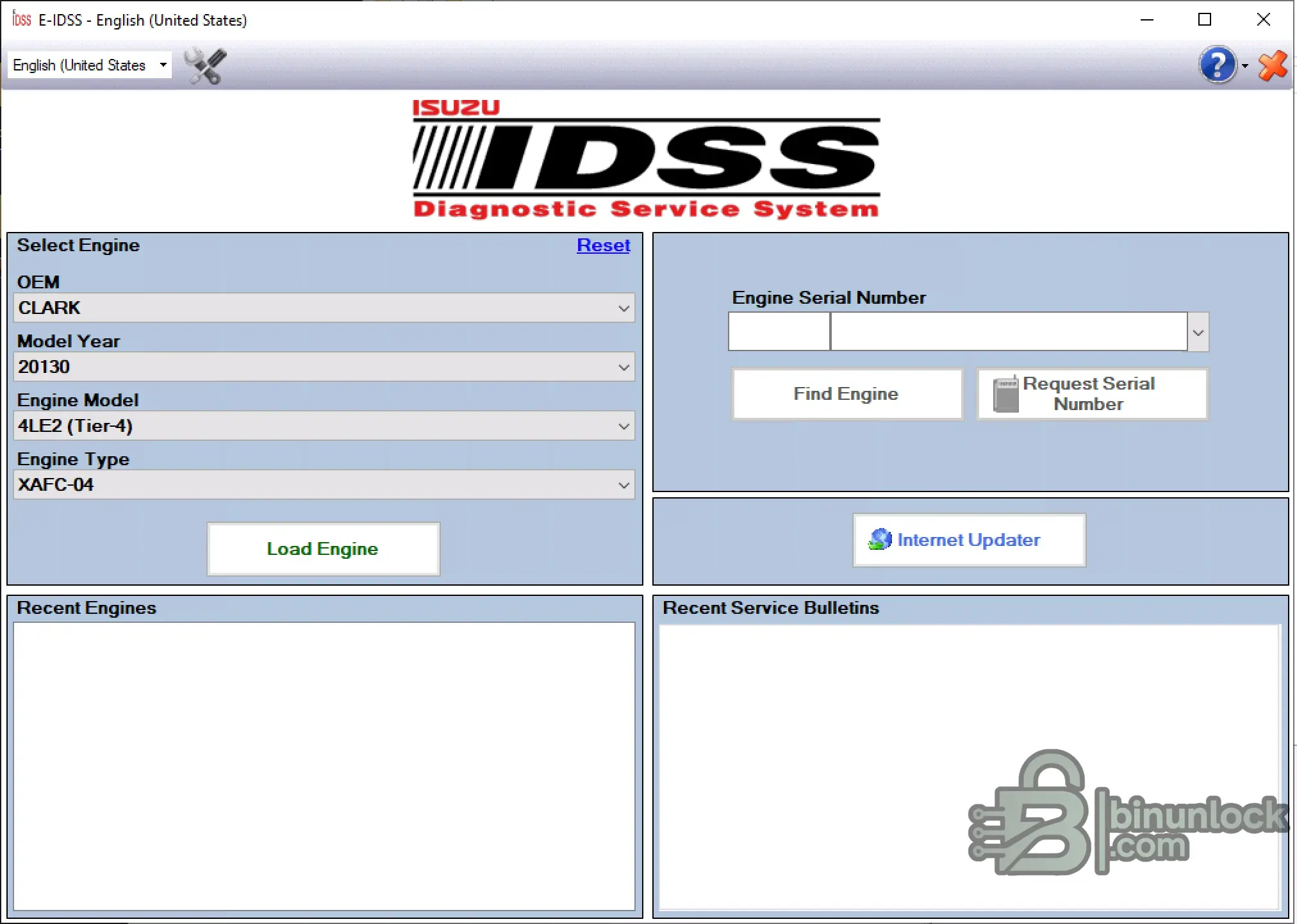Click the main Engine Serial Number field
Image resolution: width=1297 pixels, height=924 pixels.
tap(1009, 332)
